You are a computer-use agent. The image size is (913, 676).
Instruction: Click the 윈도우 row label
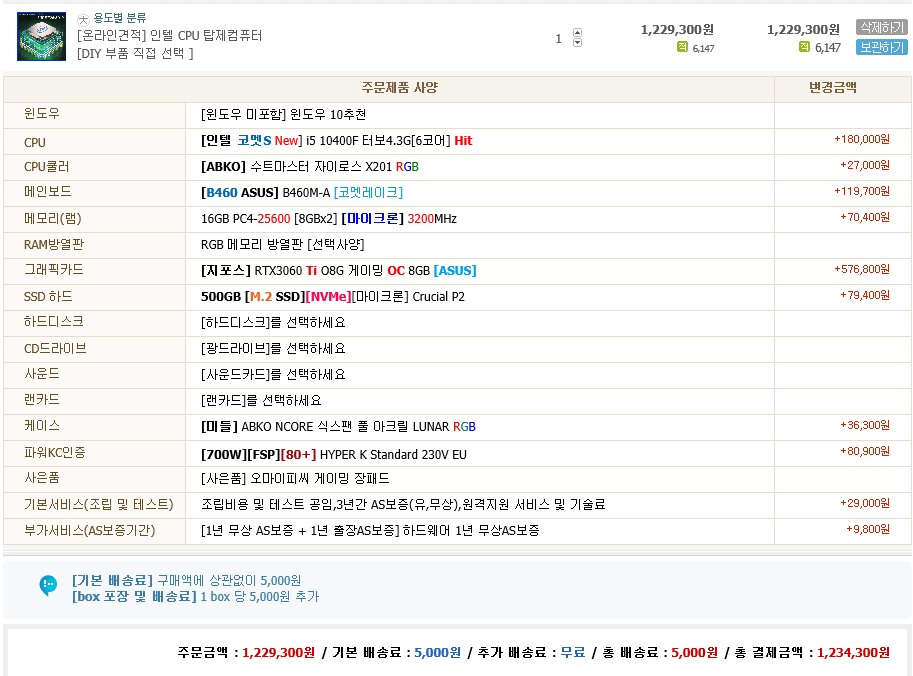point(41,114)
